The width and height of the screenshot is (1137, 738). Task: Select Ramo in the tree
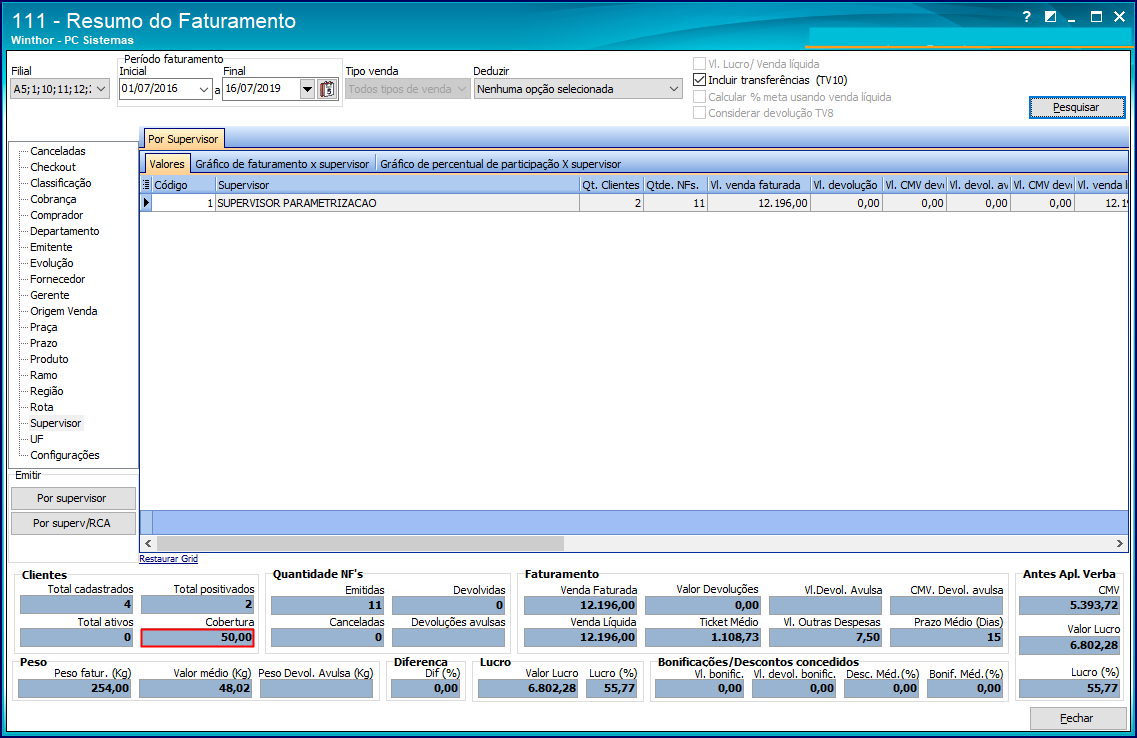tap(44, 375)
